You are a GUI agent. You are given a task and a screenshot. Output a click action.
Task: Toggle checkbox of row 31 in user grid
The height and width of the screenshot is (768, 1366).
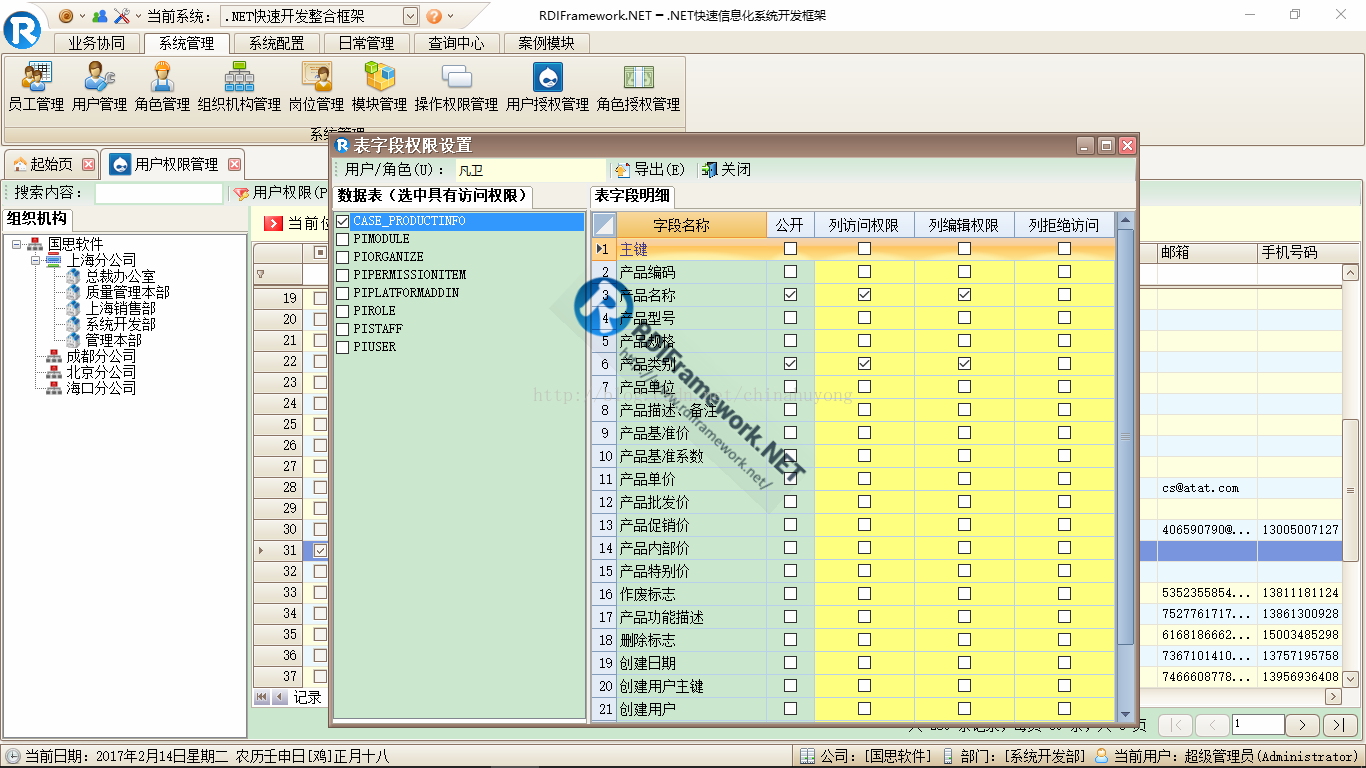point(320,550)
